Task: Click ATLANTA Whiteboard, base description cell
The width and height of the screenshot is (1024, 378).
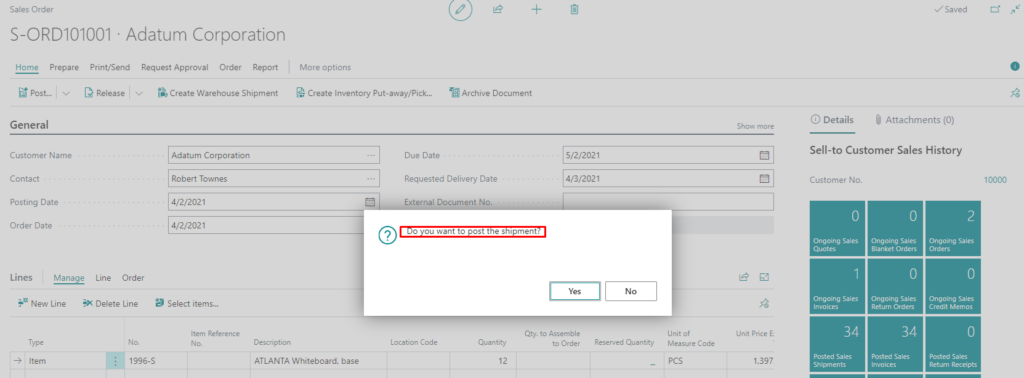Action: 319,361
